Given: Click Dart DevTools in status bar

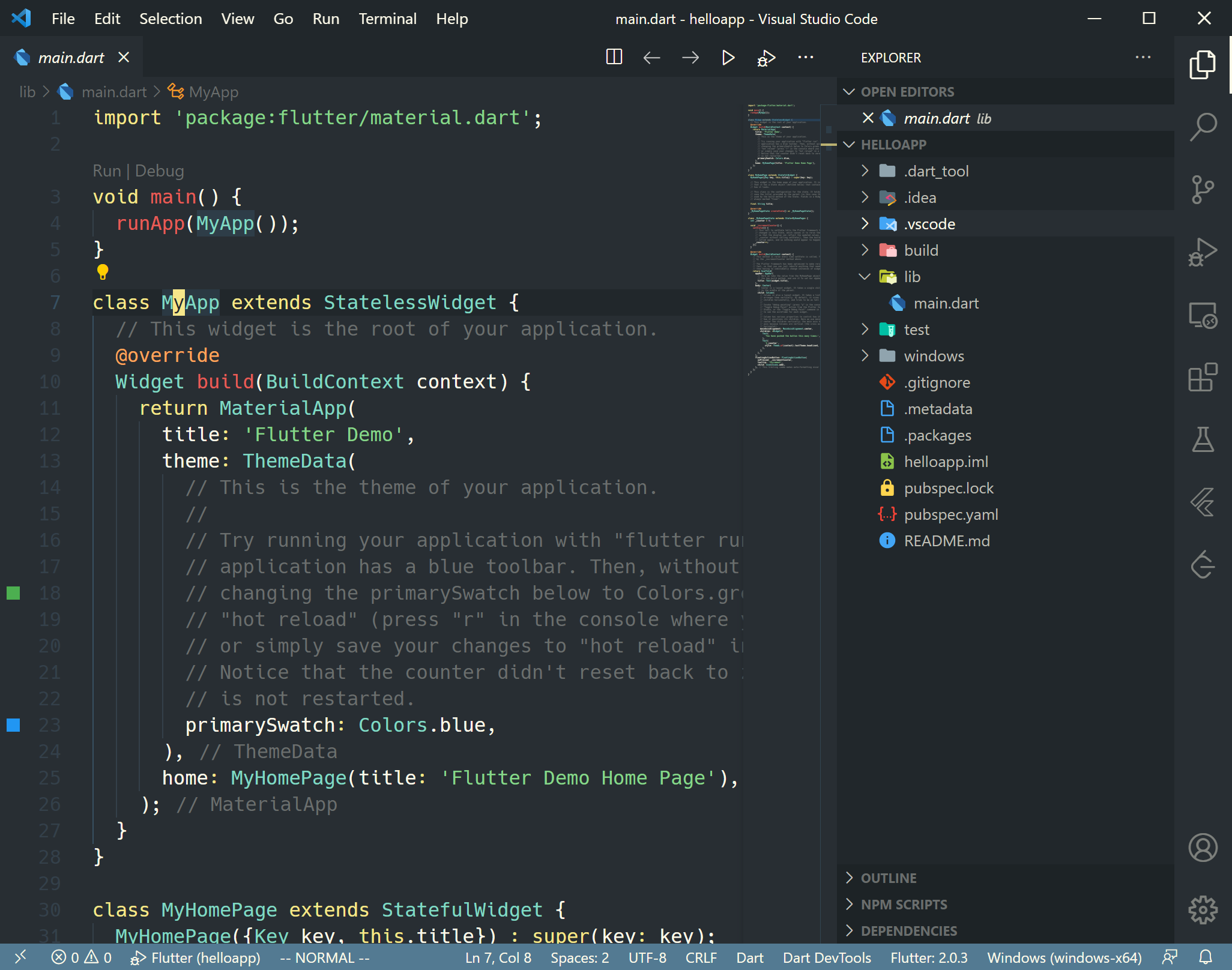Looking at the screenshot, I should coord(827,957).
